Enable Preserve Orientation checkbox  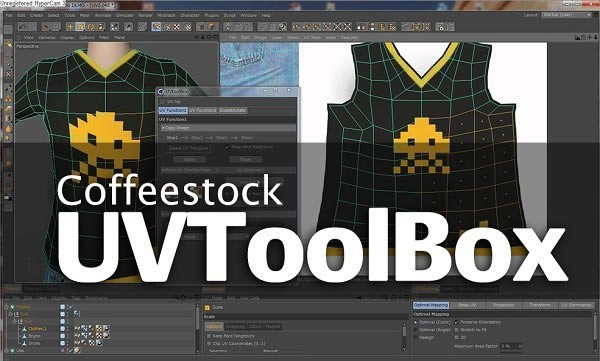(457, 322)
